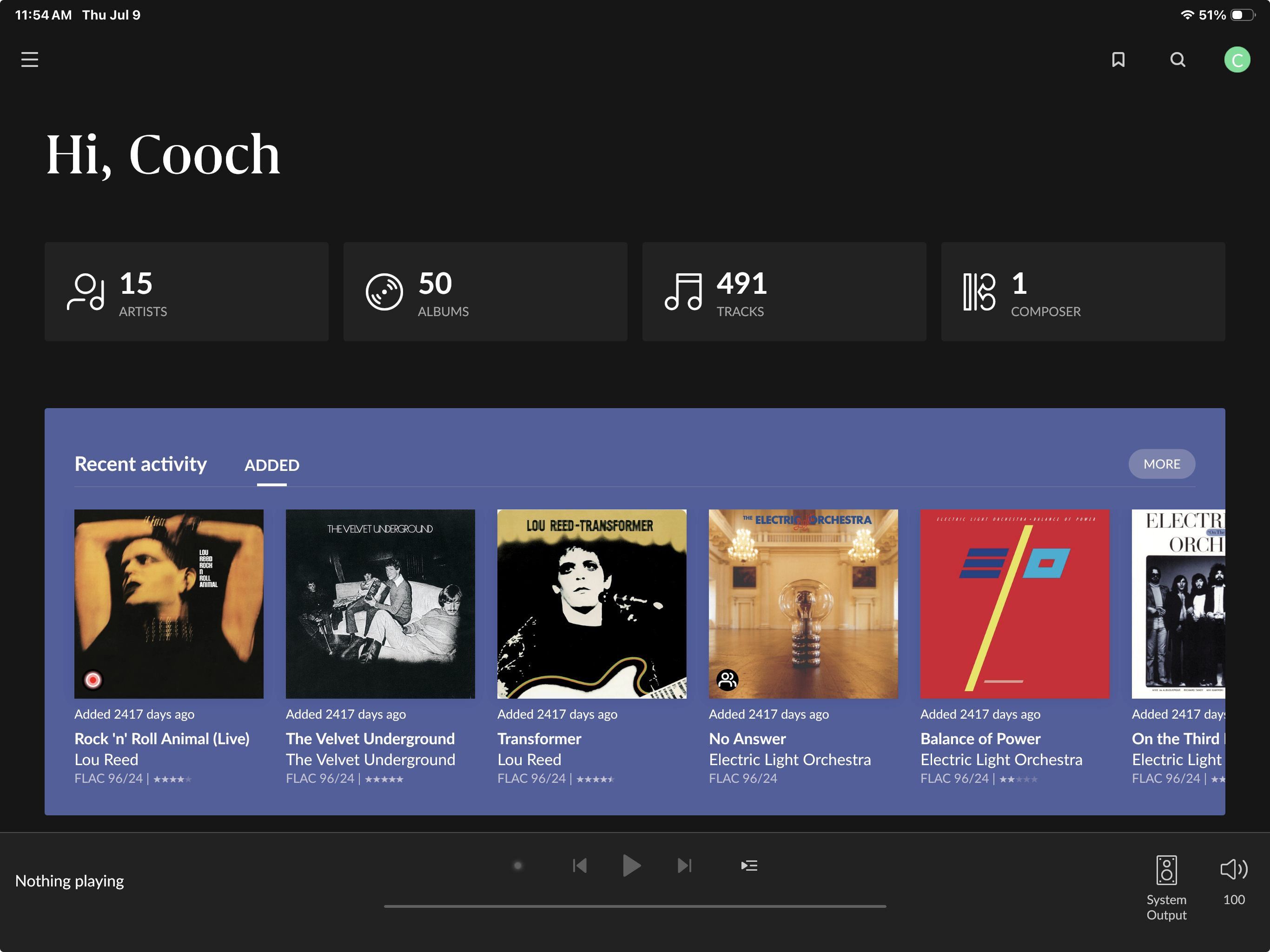Click the people badge on No Answer cover
Image resolution: width=1270 pixels, height=952 pixels.
coord(727,680)
